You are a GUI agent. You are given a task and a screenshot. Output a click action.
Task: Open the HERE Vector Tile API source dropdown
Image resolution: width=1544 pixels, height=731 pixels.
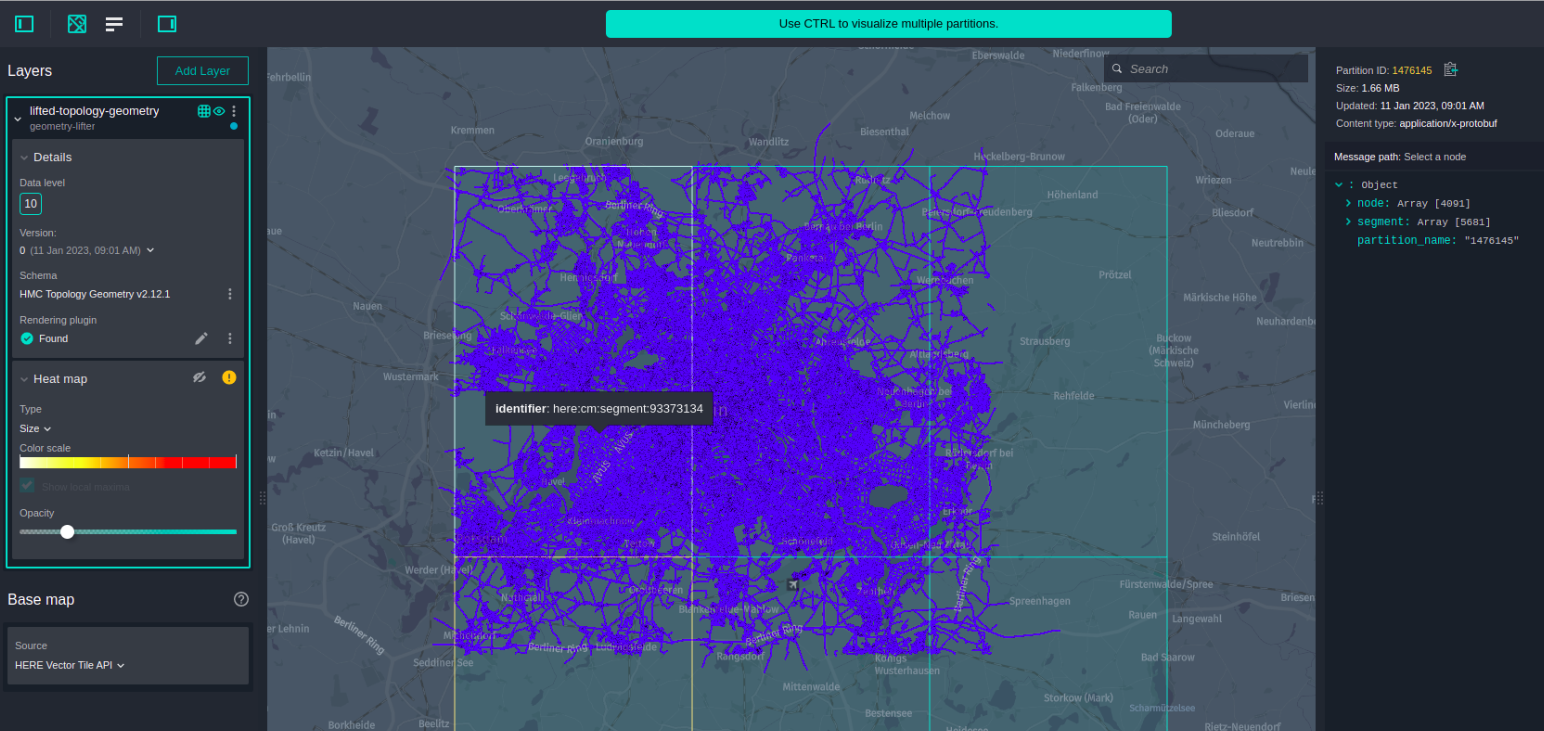(x=70, y=665)
